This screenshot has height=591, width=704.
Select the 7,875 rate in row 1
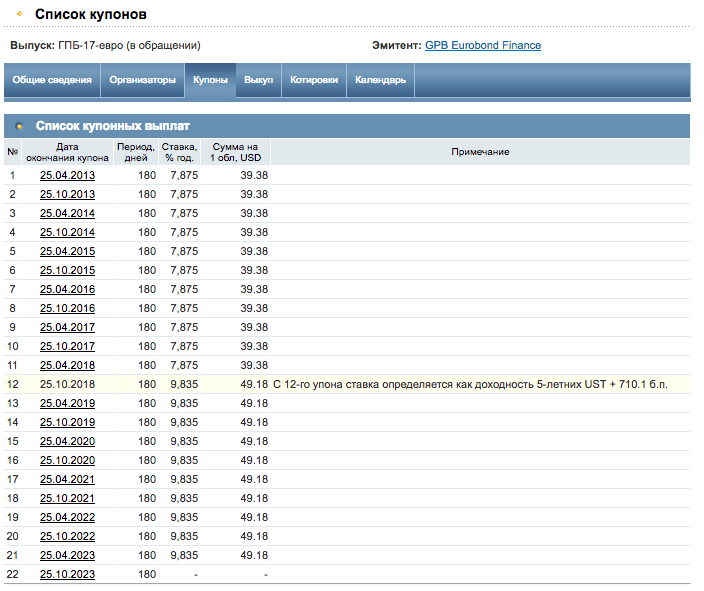184,176
